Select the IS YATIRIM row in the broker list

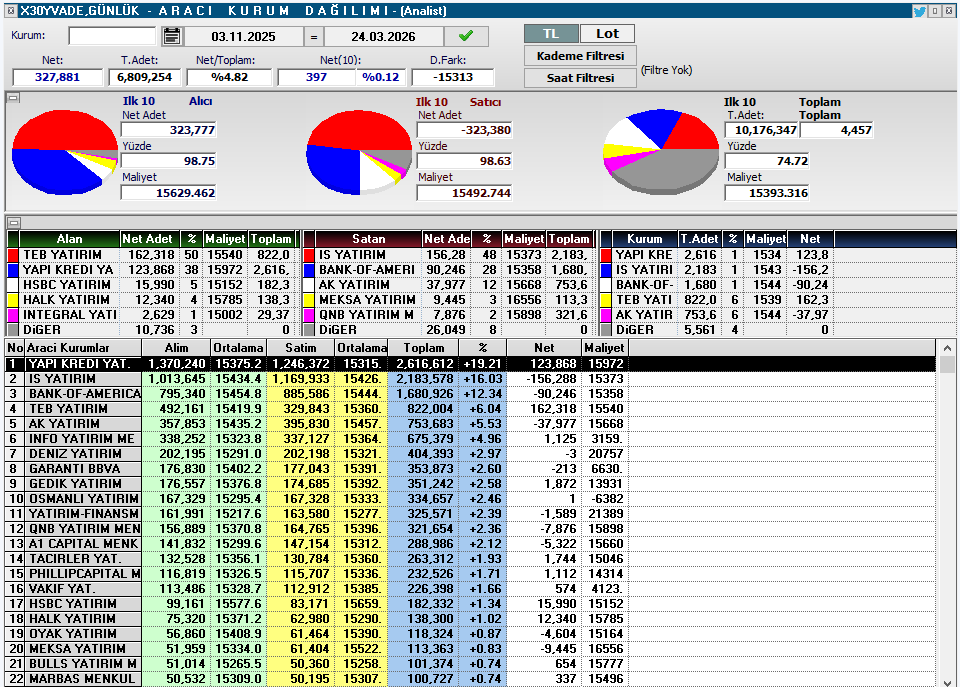[x=76, y=379]
